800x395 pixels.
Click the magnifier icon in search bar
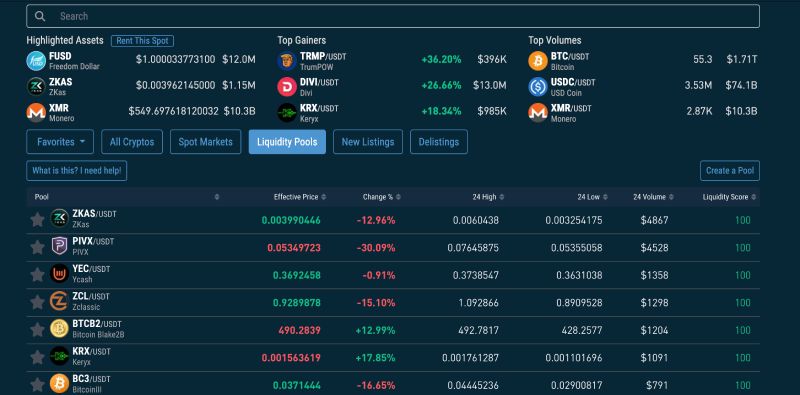(40, 16)
